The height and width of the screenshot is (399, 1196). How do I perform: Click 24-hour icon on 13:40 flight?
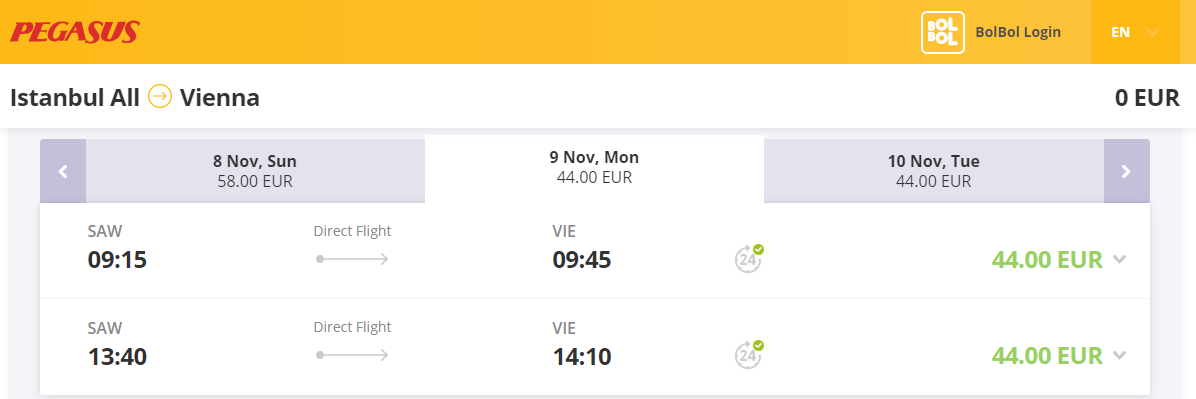coord(749,355)
